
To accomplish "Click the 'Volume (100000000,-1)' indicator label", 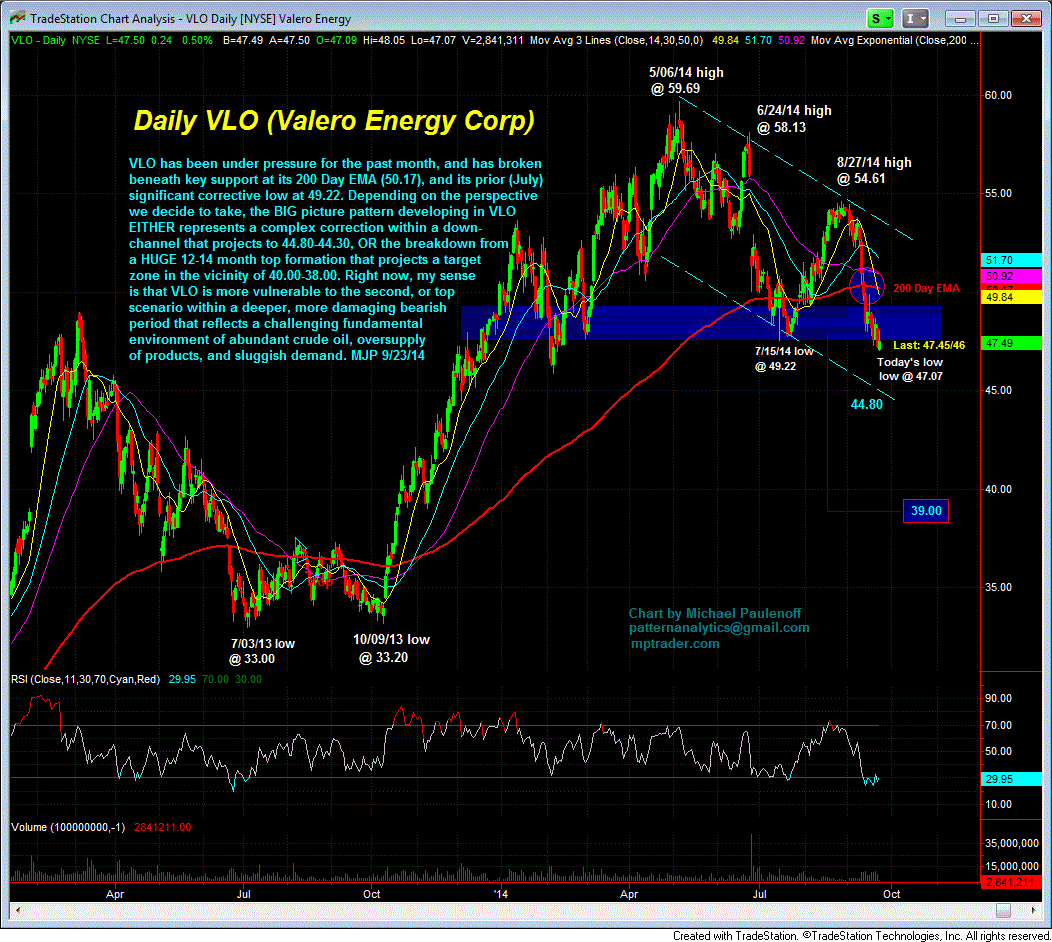I will coord(68,828).
